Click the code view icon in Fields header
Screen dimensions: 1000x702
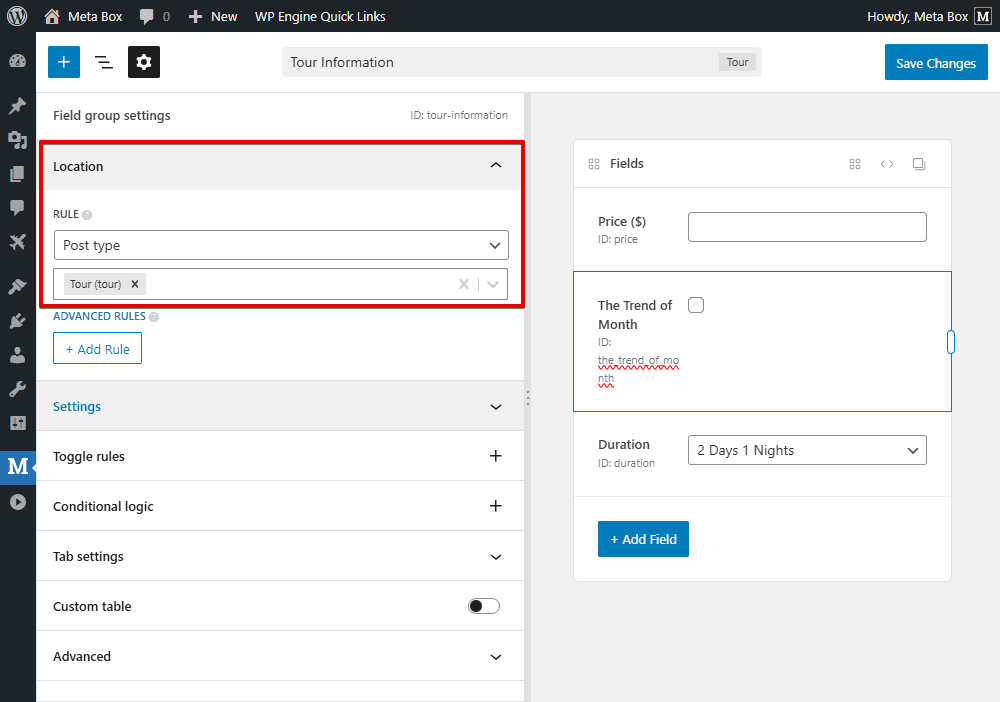tap(887, 164)
